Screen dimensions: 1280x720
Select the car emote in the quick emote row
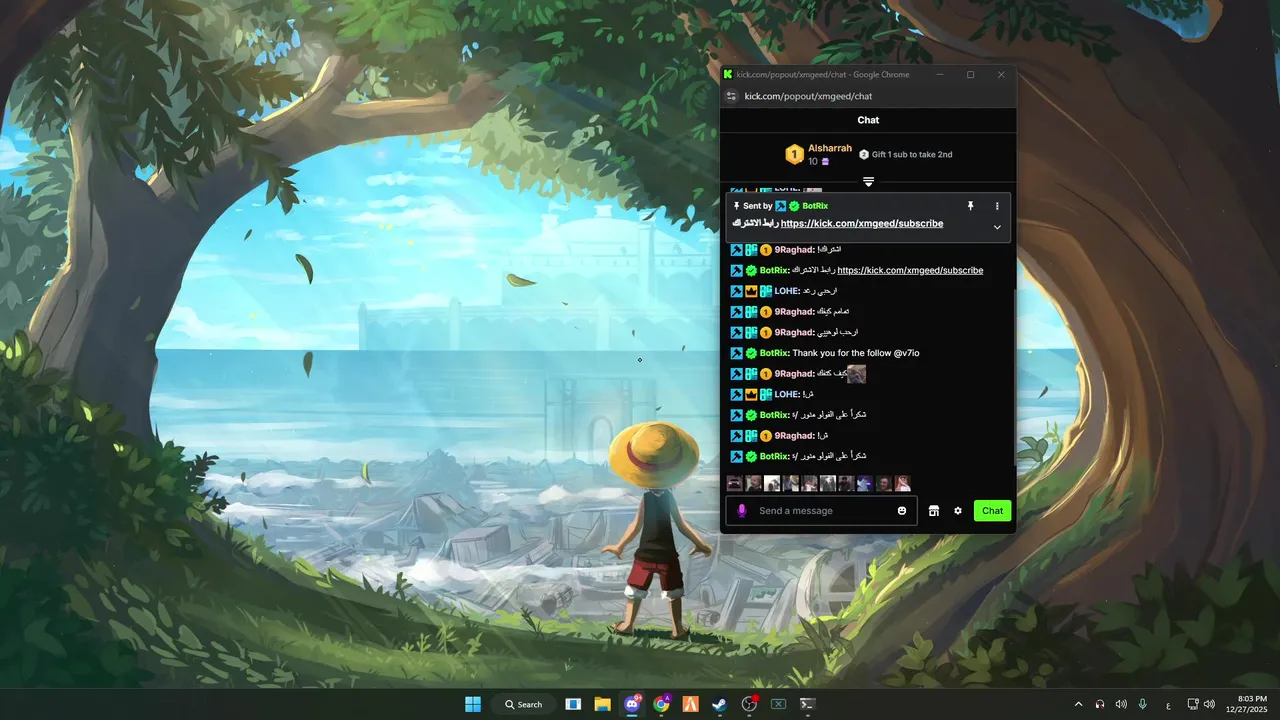tap(734, 483)
